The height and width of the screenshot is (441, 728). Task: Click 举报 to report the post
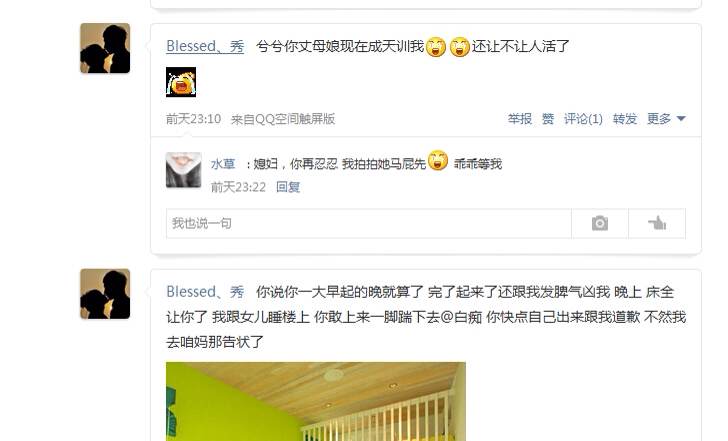click(x=520, y=119)
